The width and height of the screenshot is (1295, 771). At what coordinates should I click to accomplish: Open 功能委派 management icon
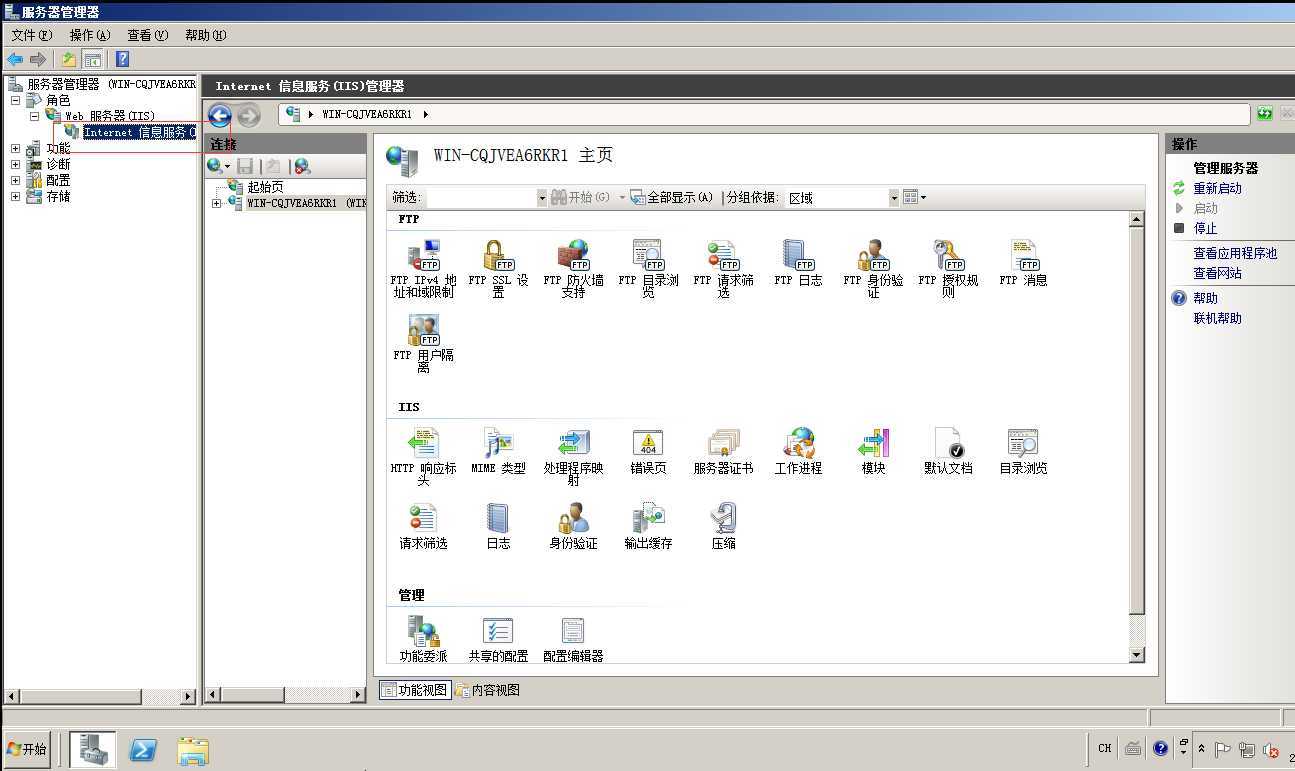[x=423, y=638]
